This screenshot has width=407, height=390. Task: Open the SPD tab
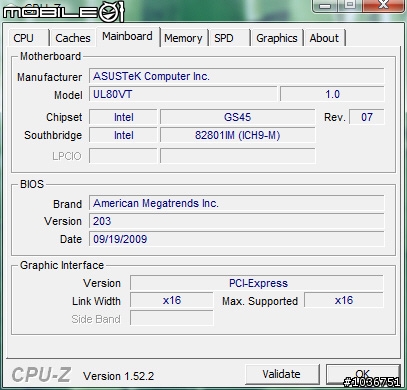(x=229, y=38)
